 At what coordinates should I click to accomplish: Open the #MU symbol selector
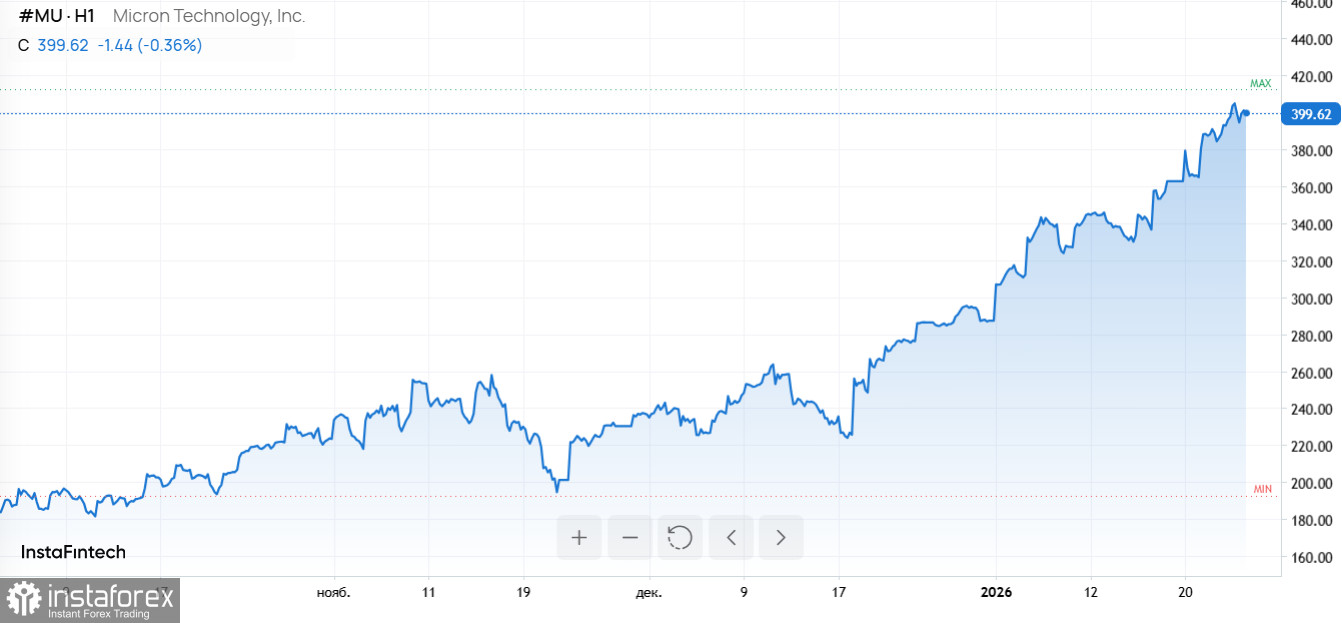tap(42, 16)
